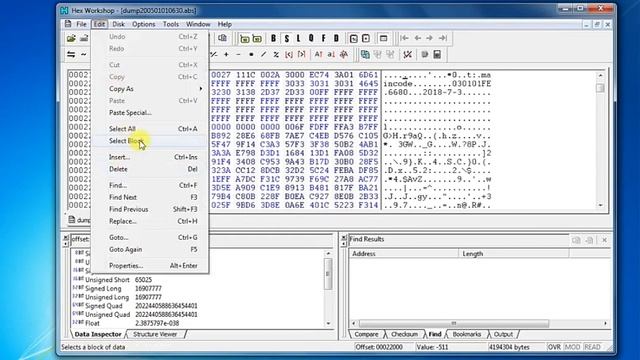Screen dimensions: 640x360
Task: Click the Open file toolbar icon
Action: pyautogui.click(x=71, y=38)
